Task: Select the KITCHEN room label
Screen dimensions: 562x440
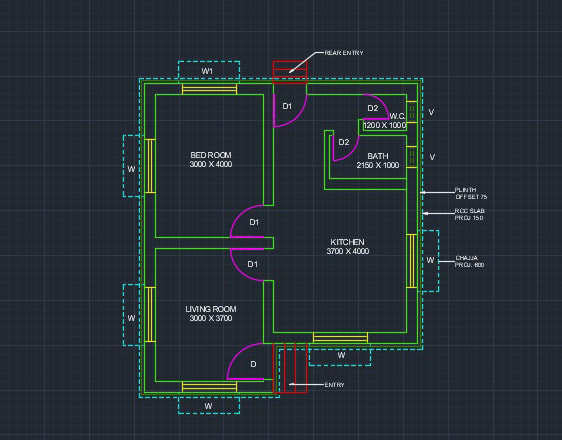Action: (x=347, y=242)
